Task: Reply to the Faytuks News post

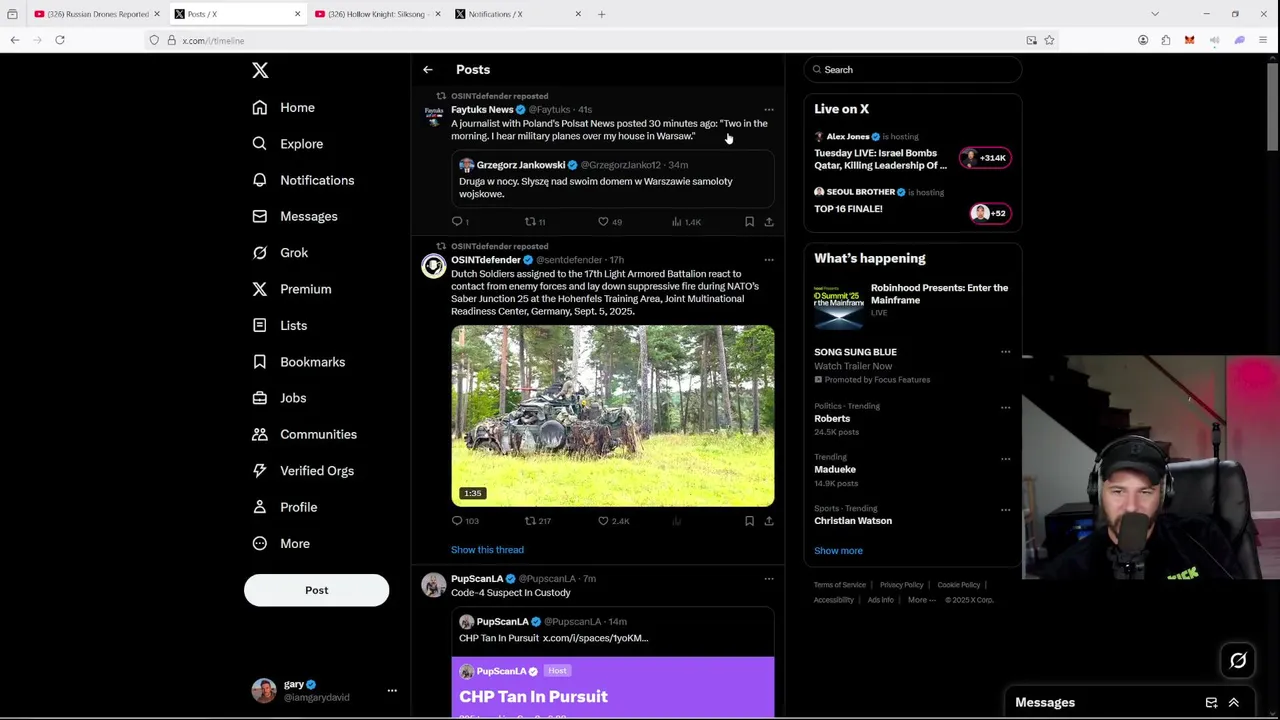Action: (459, 221)
